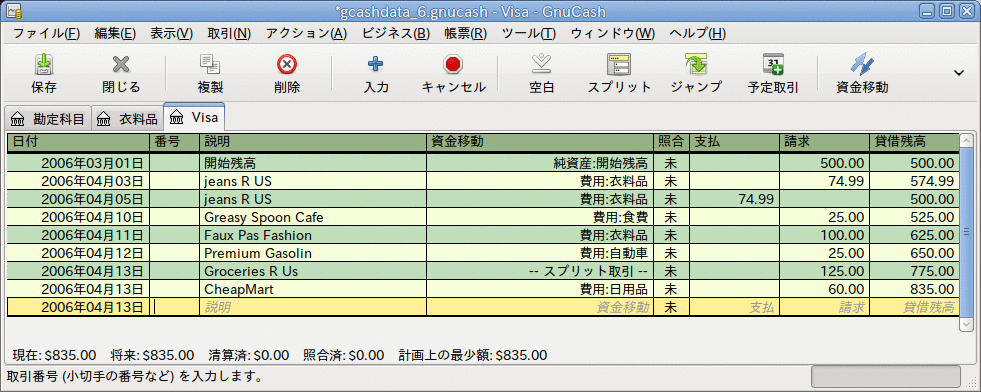981x392 pixels.
Task: Click the 説明 column header
Action: pyautogui.click(x=313, y=142)
